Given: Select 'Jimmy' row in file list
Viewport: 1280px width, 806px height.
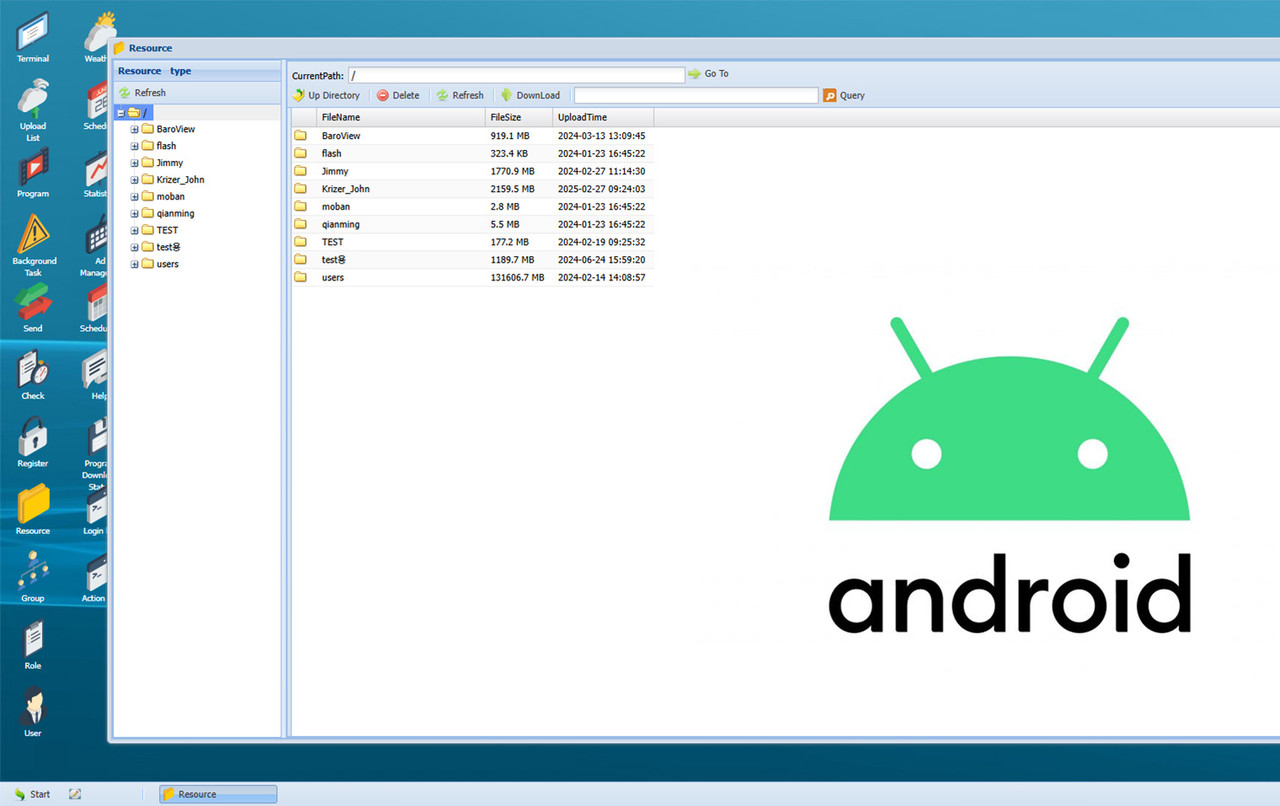Looking at the screenshot, I should click(x=472, y=171).
